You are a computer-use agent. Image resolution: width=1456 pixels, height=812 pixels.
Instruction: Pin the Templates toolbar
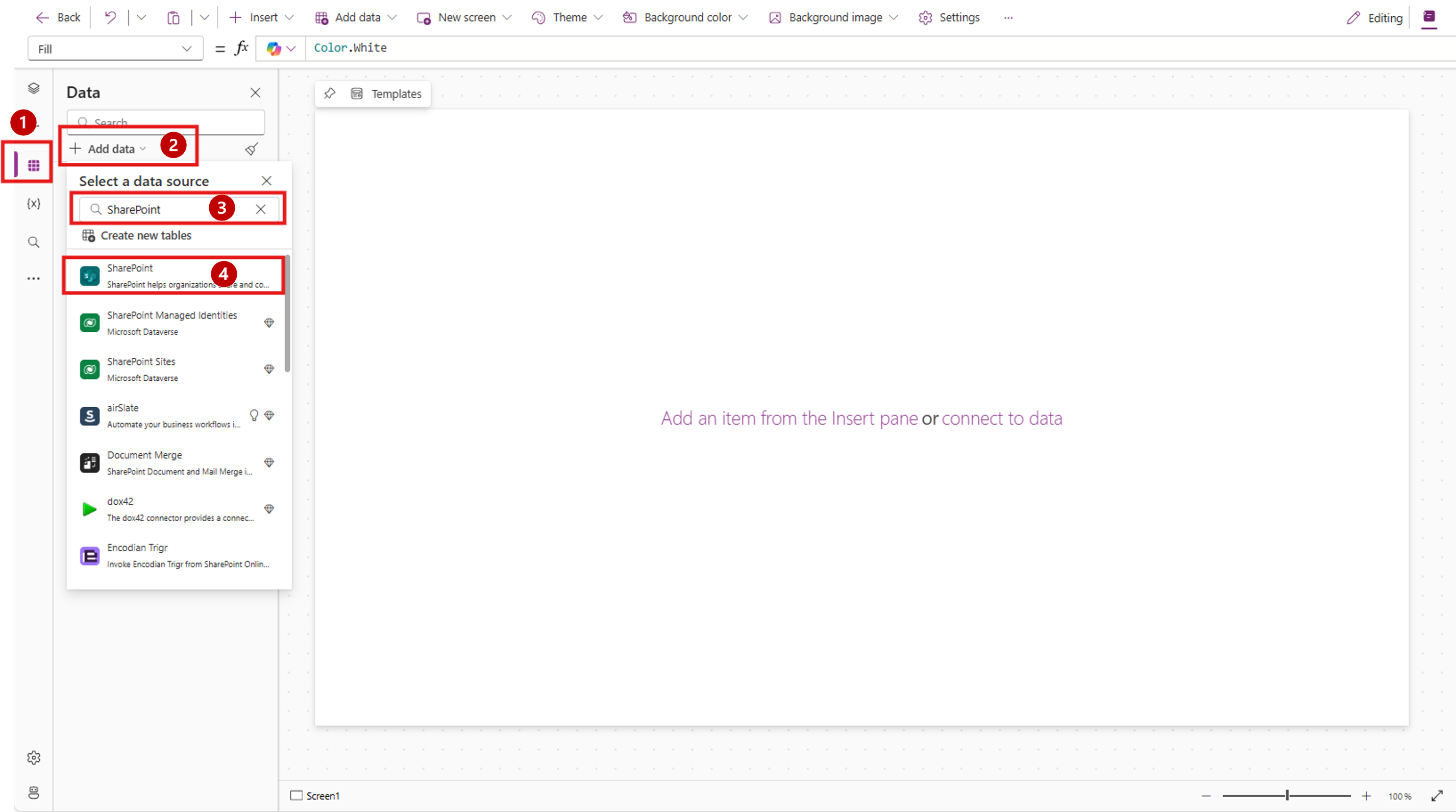click(x=330, y=93)
